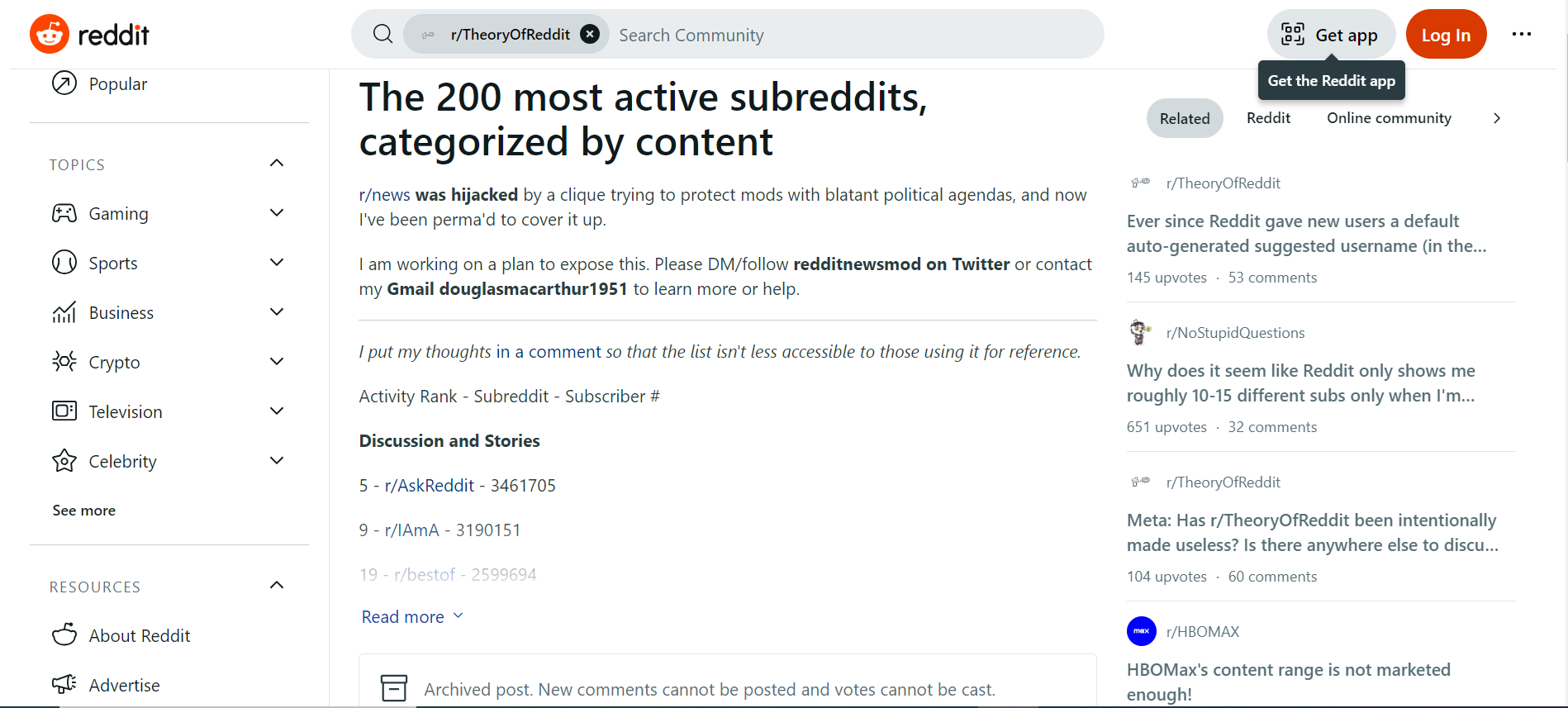This screenshot has width=1568, height=708.
Task: Click the Business chart icon
Action: point(63,311)
